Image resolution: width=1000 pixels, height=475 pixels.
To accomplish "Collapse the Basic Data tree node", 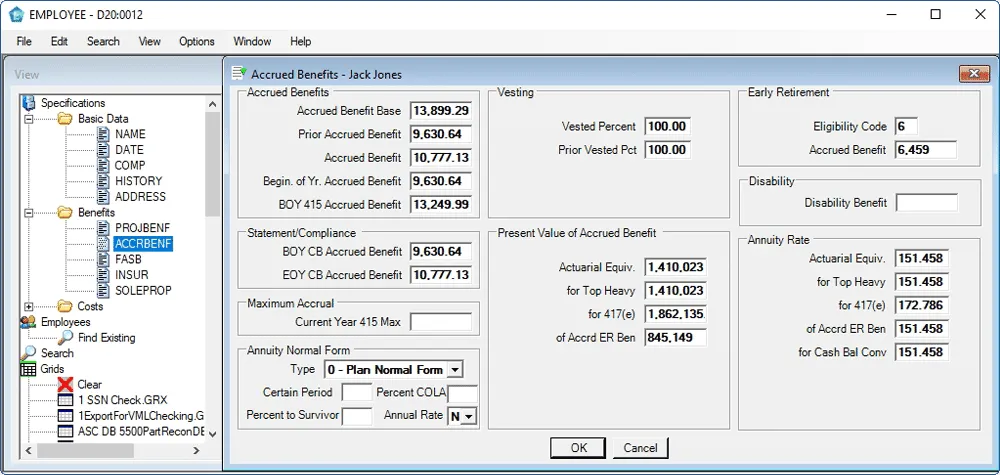I will point(28,119).
